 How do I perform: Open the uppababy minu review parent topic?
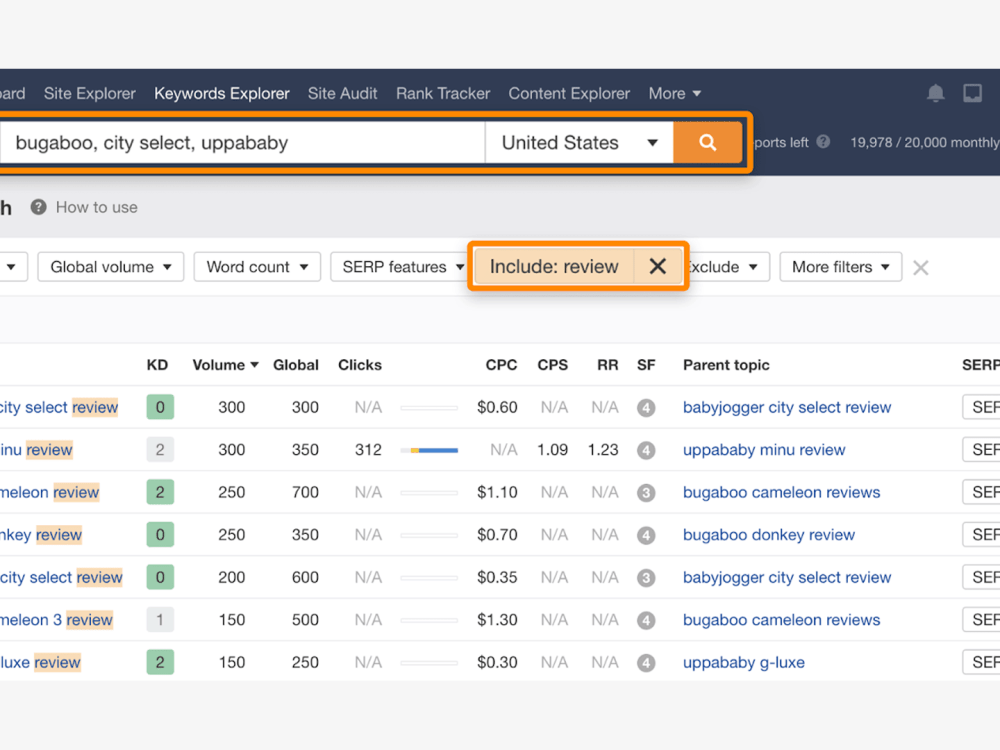tap(763, 450)
